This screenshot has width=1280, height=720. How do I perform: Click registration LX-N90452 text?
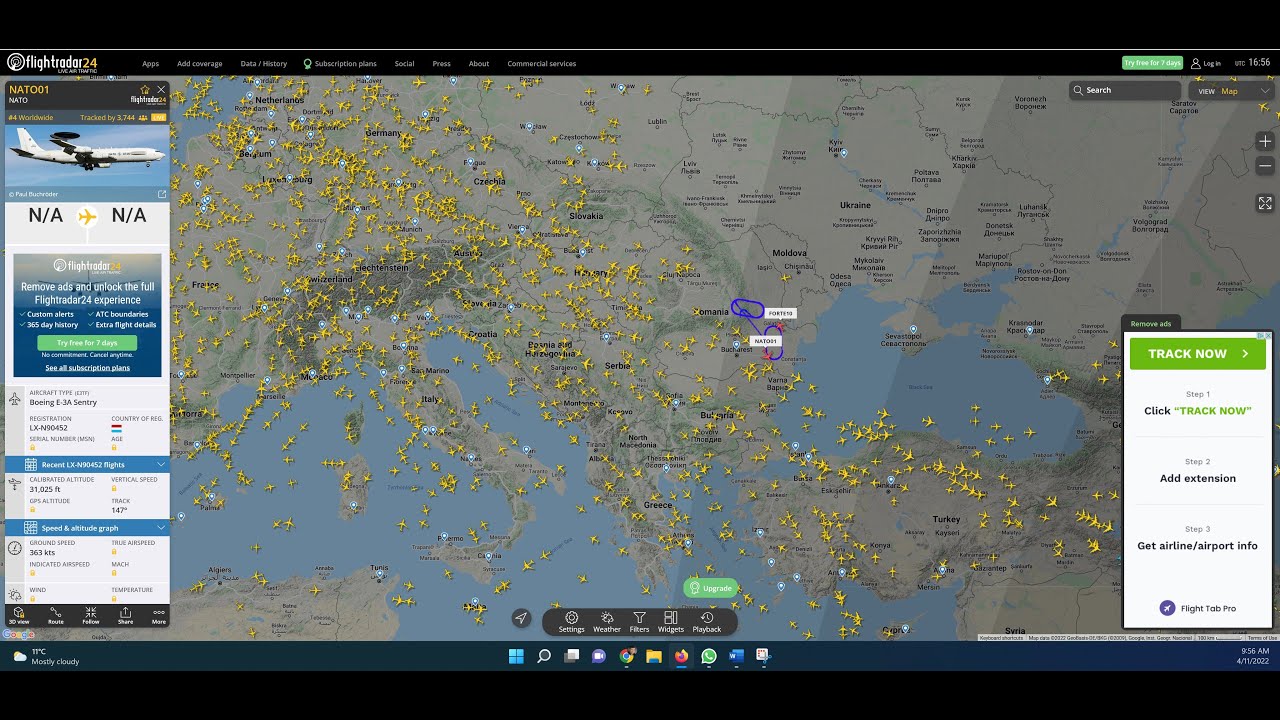(49, 428)
